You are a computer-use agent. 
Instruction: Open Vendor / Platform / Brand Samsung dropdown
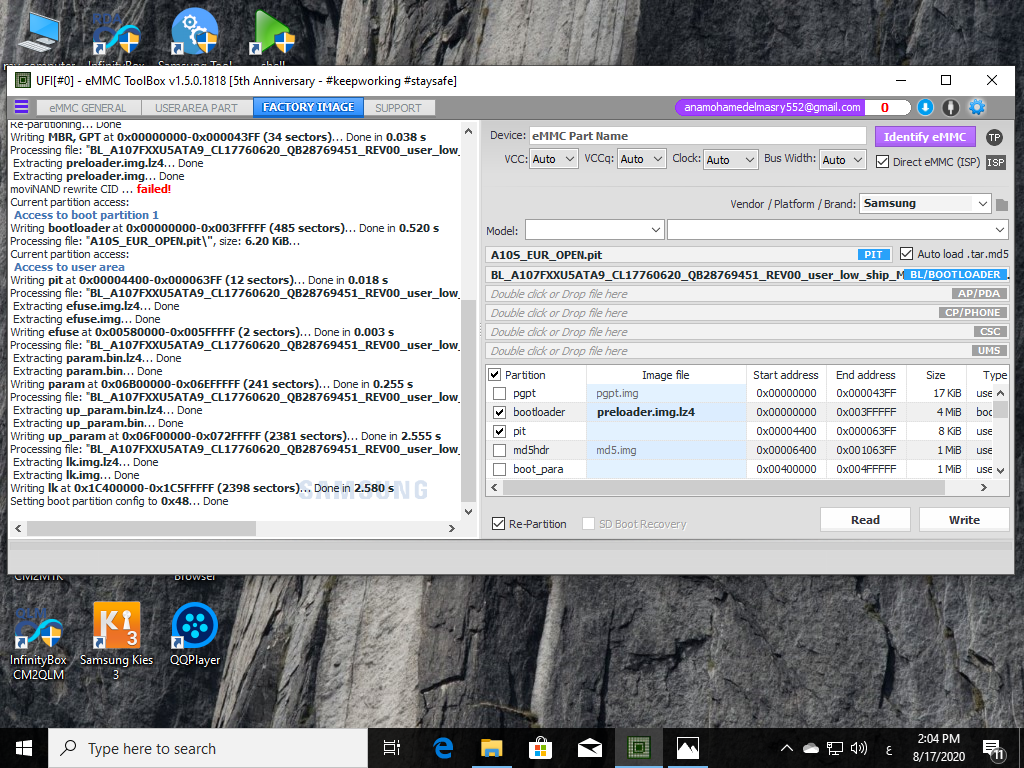[925, 204]
